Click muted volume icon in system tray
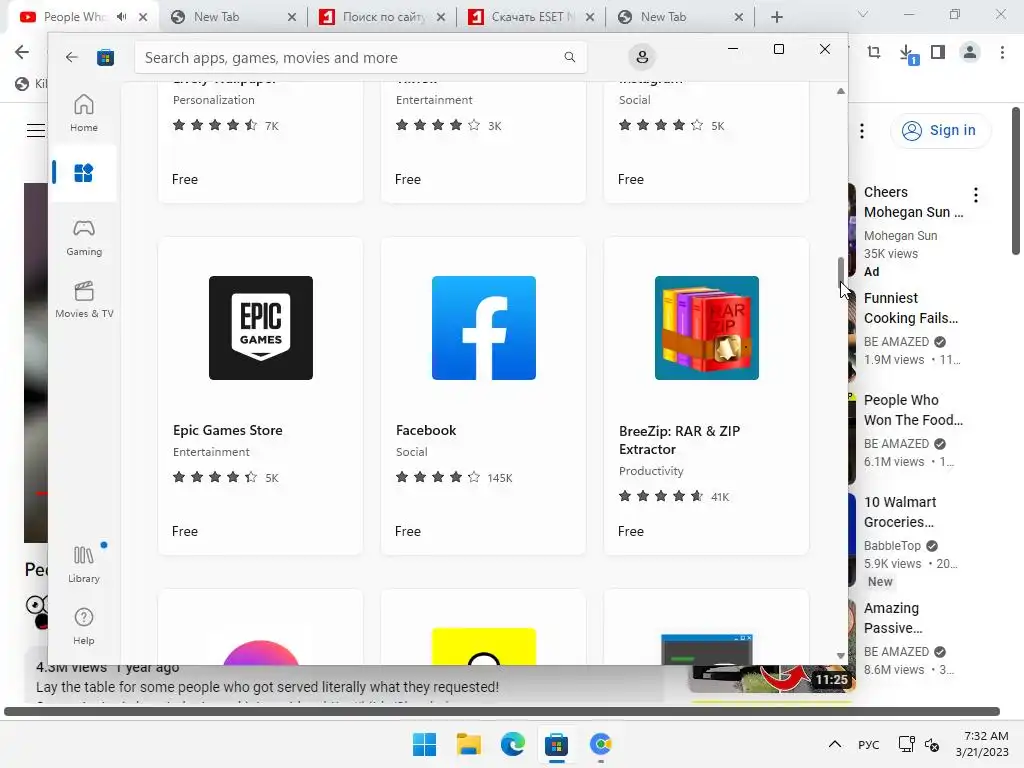This screenshot has height=768, width=1024. pos(933,744)
